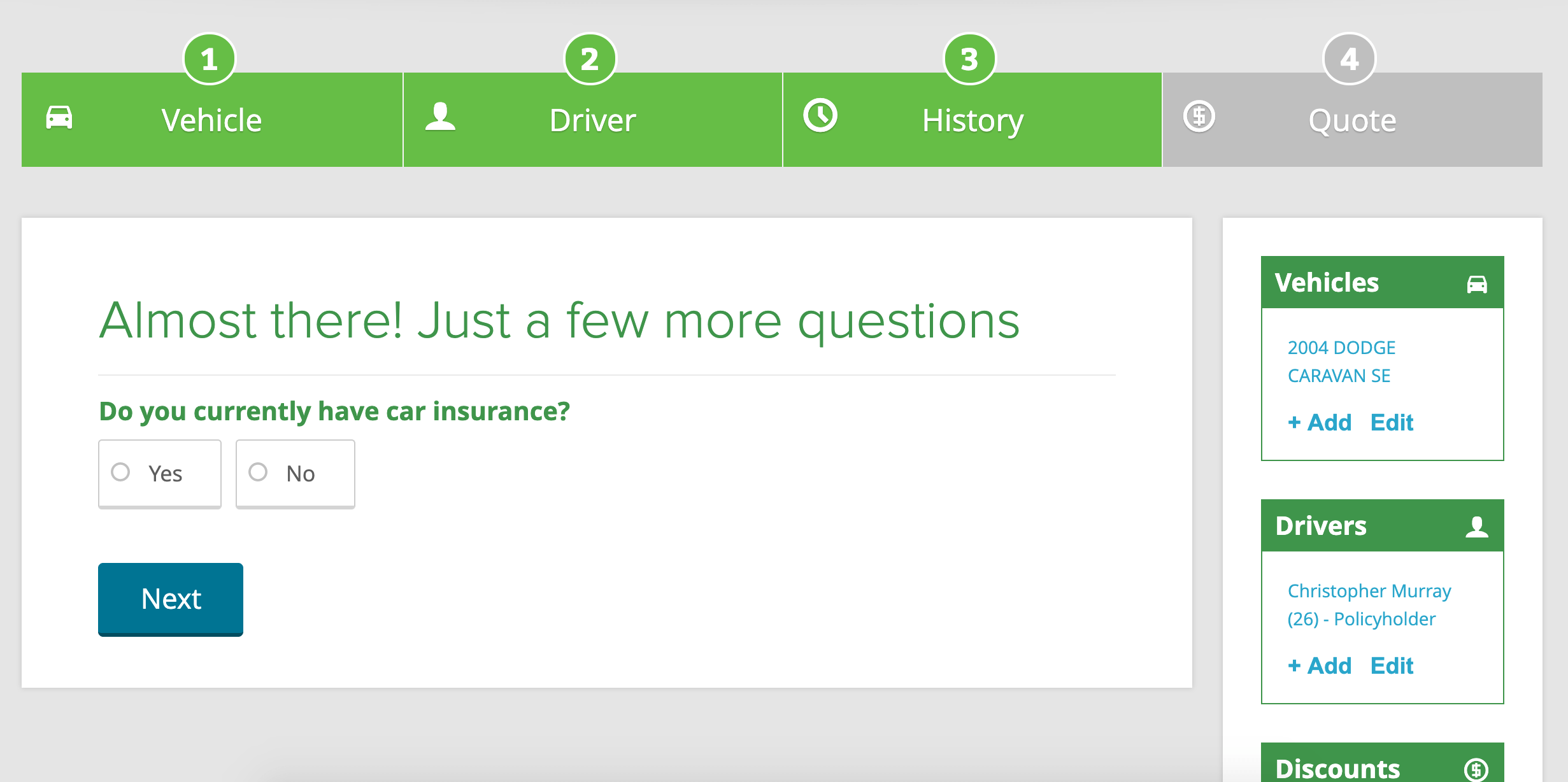Click dollar icon in Discounts sidebar header
This screenshot has width=1568, height=782.
click(x=1476, y=769)
